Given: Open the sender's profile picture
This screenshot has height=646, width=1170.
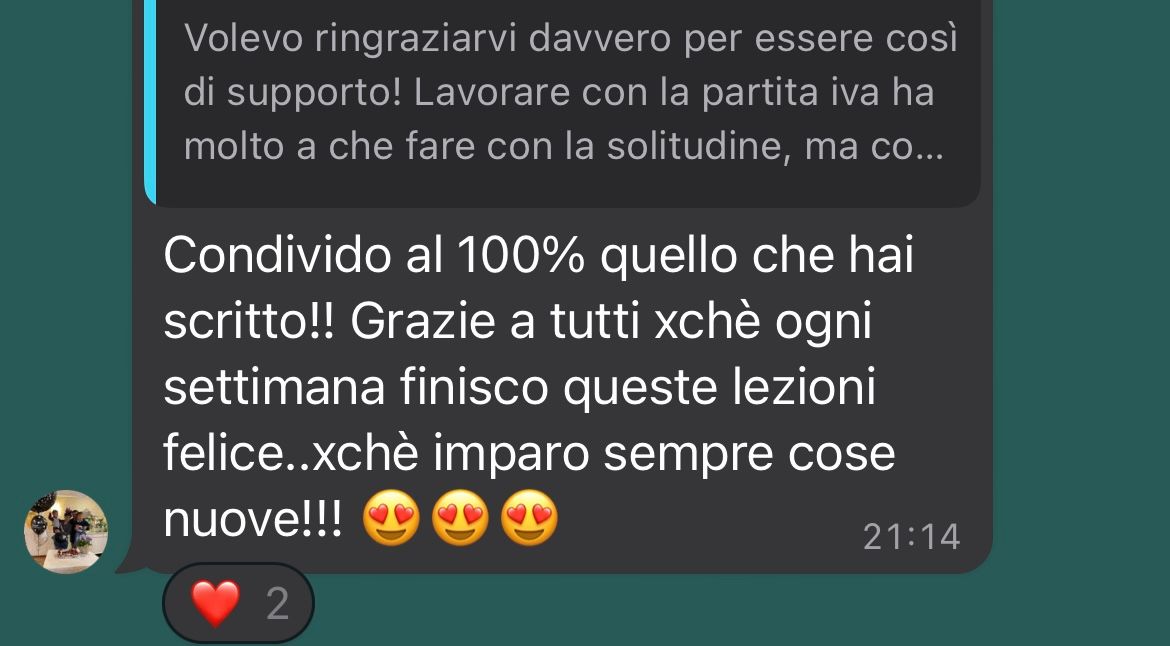Looking at the screenshot, I should pos(66,532).
